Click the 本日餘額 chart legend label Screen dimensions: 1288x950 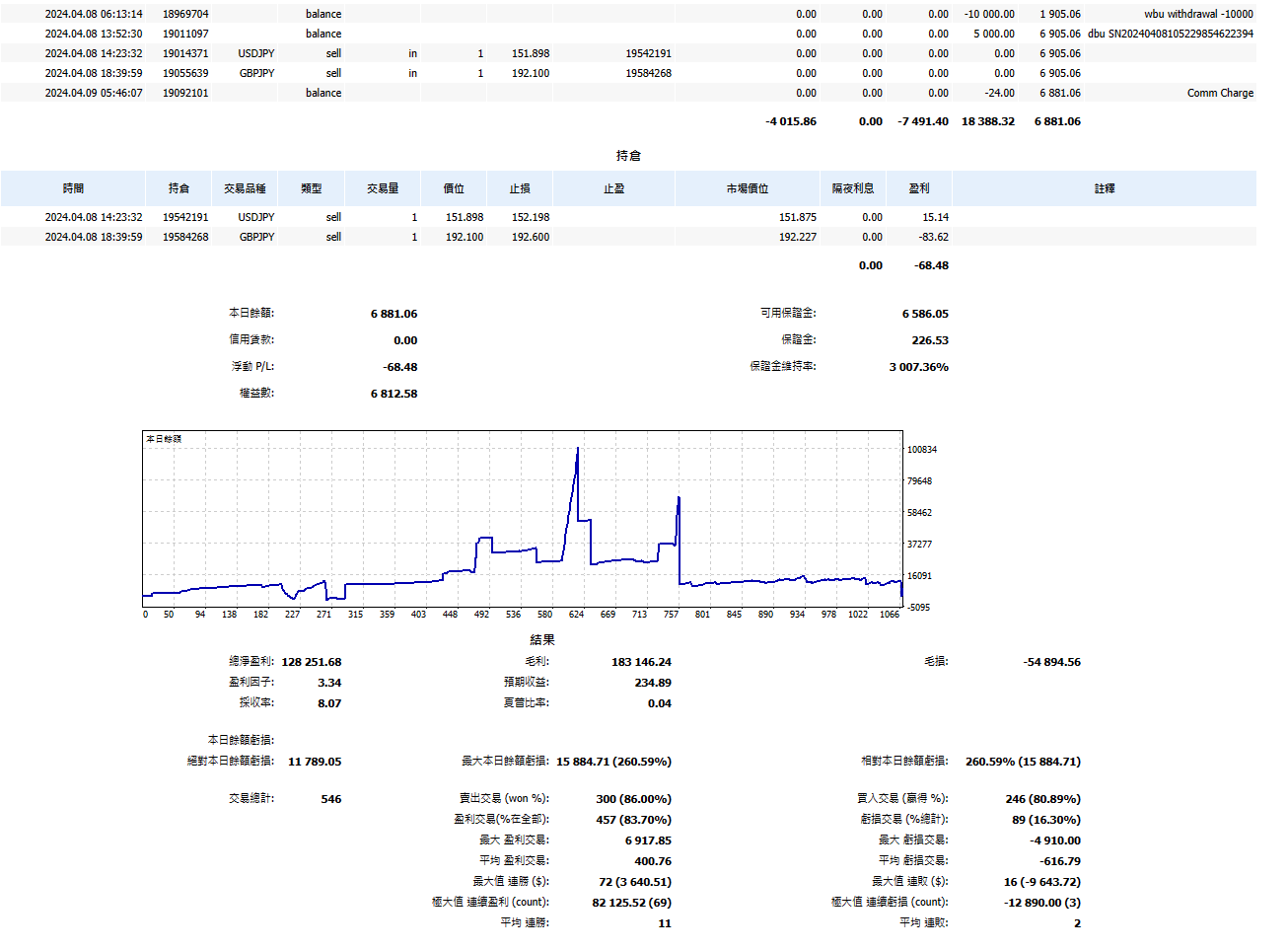pyautogui.click(x=164, y=439)
